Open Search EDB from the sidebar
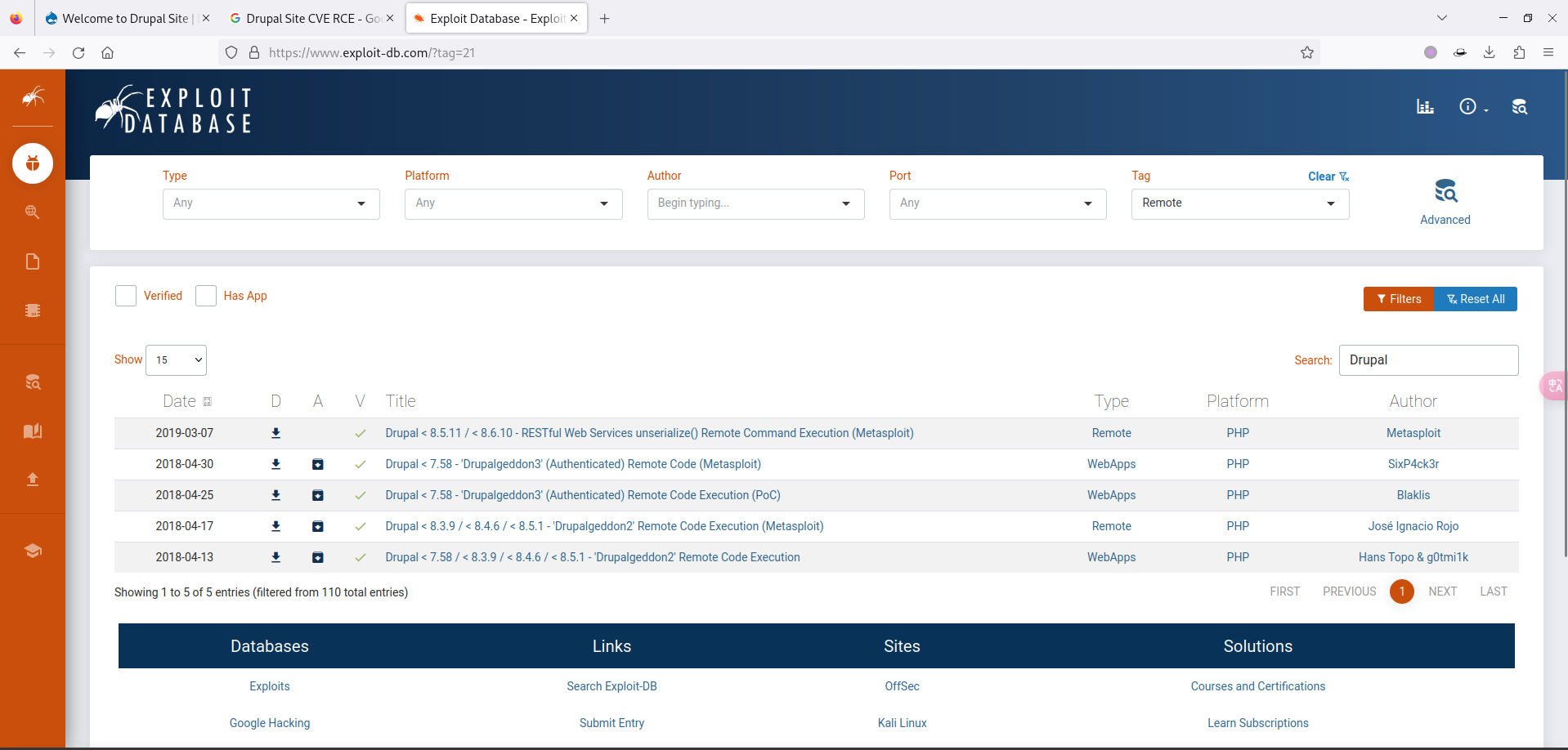Viewport: 1568px width, 750px height. pos(33,382)
